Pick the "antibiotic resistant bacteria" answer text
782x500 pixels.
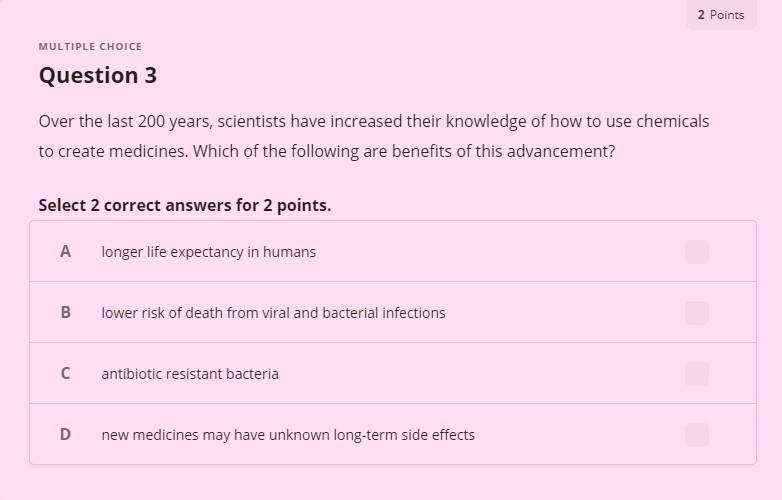(190, 374)
